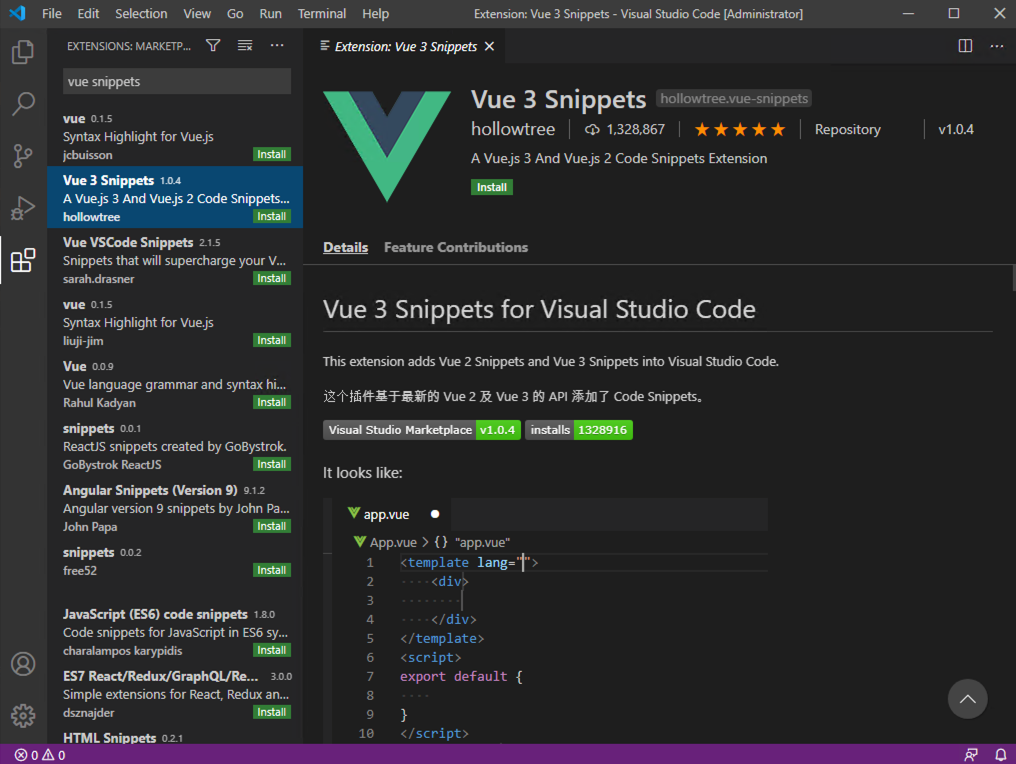The width and height of the screenshot is (1016, 764).
Task: Install Vue 3 Snippets from the list
Action: tap(271, 216)
